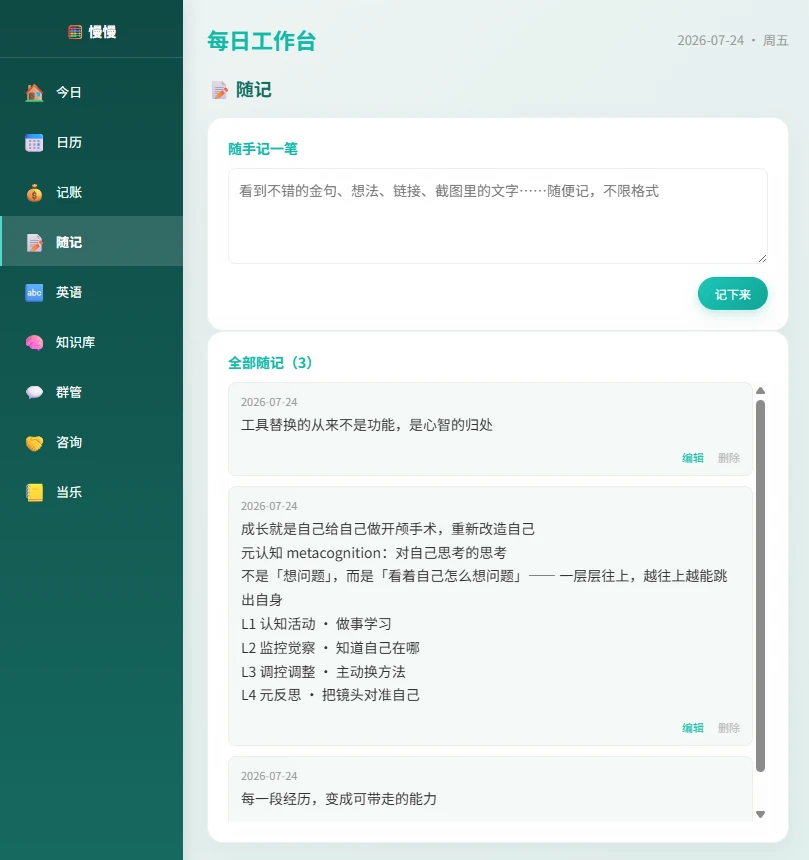Click the notes list scrollbar thumb
This screenshot has height=860, width=809.
(x=760, y=586)
